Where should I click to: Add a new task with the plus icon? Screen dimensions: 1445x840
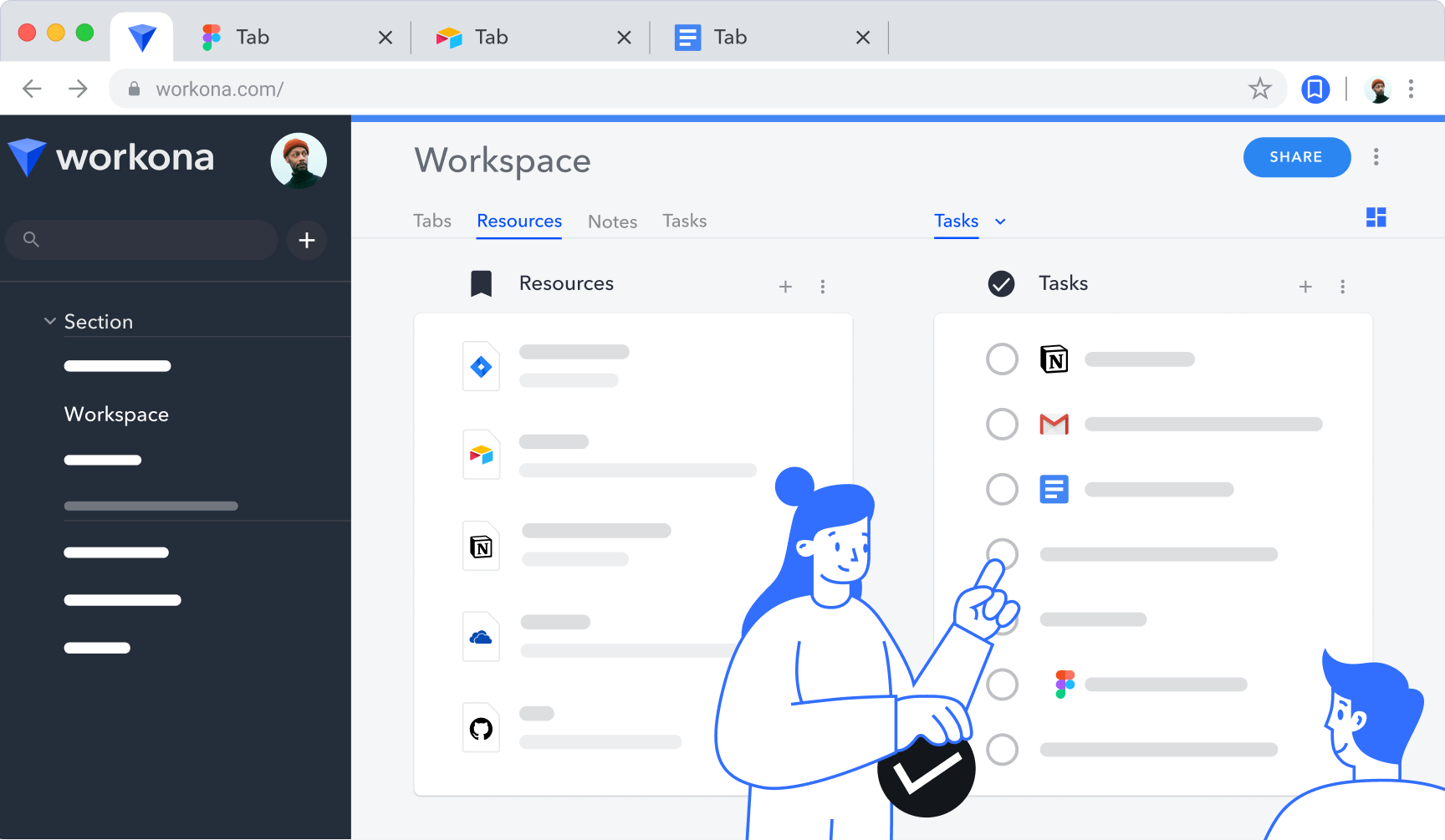tap(1305, 287)
